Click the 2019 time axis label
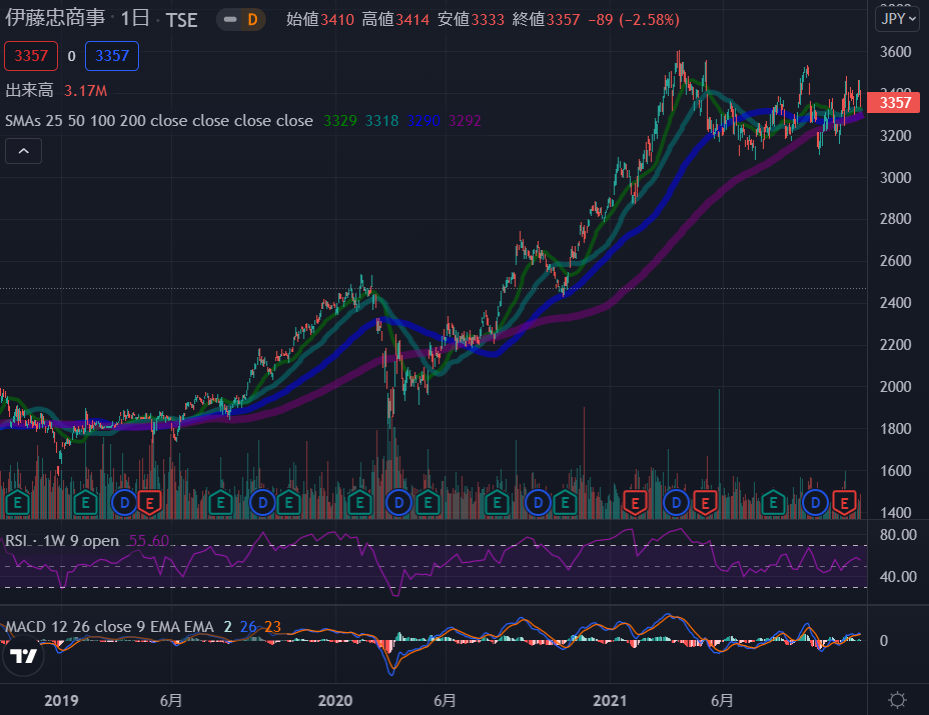The width and height of the screenshot is (929, 715). pyautogui.click(x=61, y=701)
